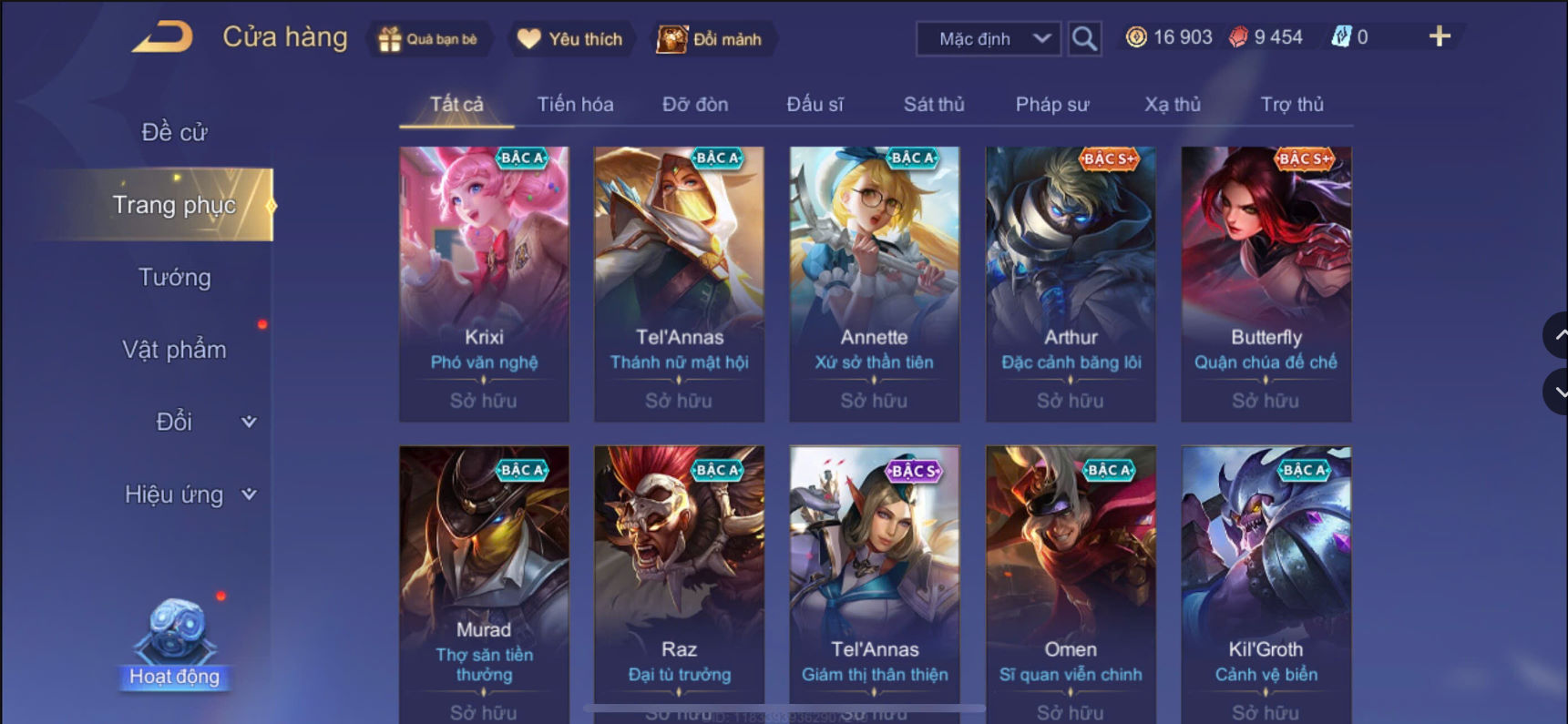The image size is (1568, 724).
Task: Expand the Mặc định sort dropdown
Action: [989, 39]
